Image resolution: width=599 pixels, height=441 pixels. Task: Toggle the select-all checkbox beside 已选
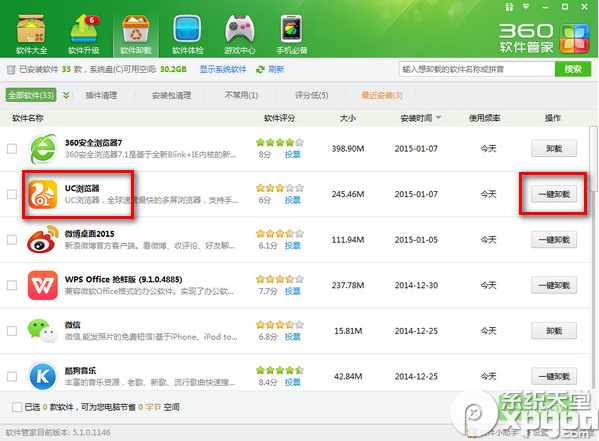(17, 407)
